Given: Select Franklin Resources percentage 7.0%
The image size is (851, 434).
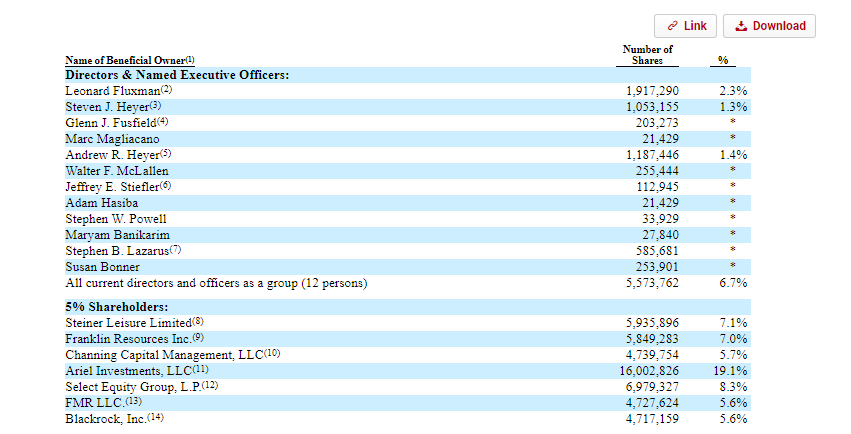Looking at the screenshot, I should point(733,339).
